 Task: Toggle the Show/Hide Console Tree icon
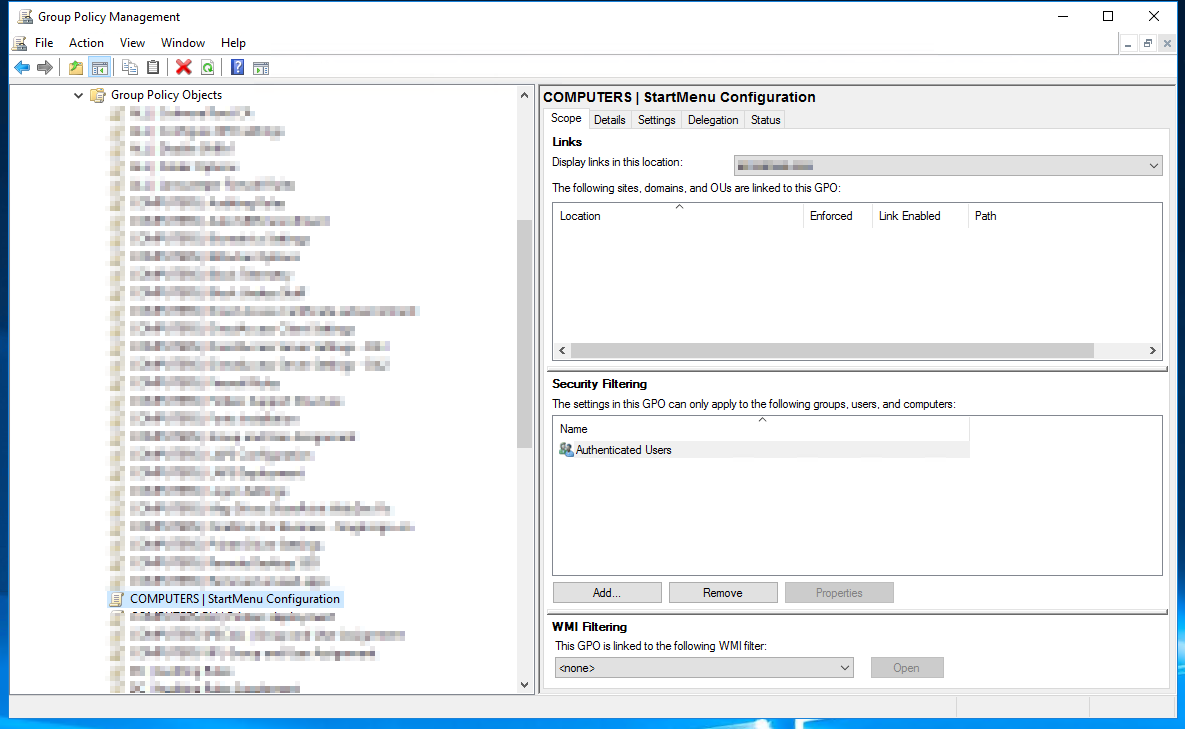pyautogui.click(x=99, y=68)
